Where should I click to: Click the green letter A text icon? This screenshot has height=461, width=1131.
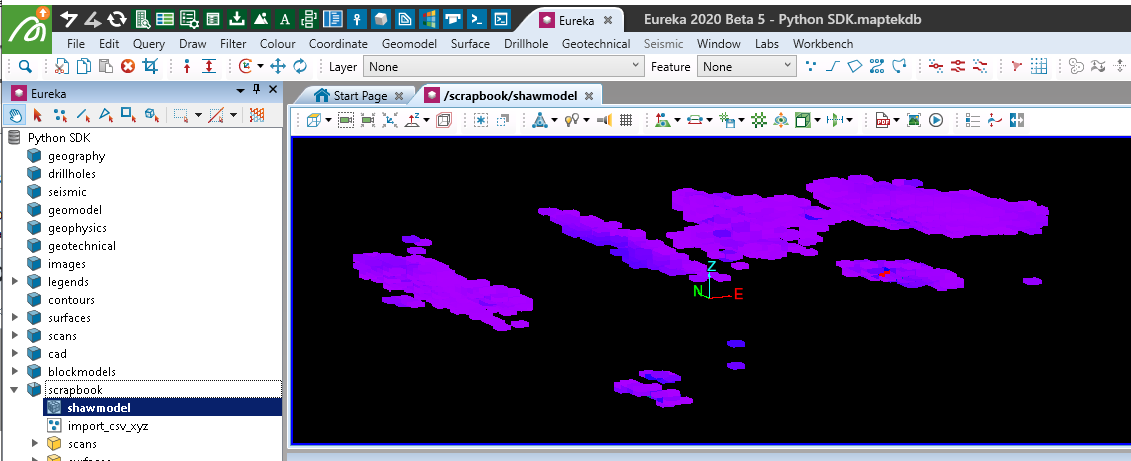coord(285,19)
